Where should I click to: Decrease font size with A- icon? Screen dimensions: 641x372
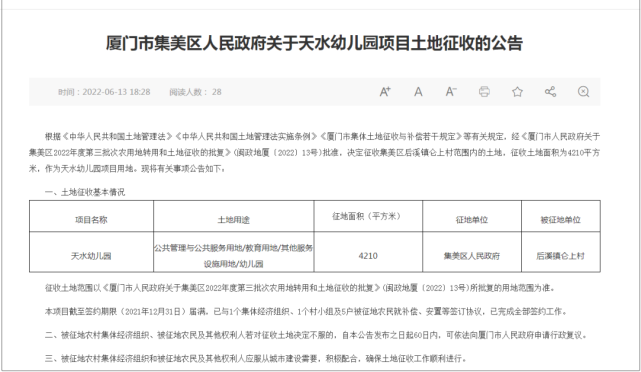click(451, 92)
